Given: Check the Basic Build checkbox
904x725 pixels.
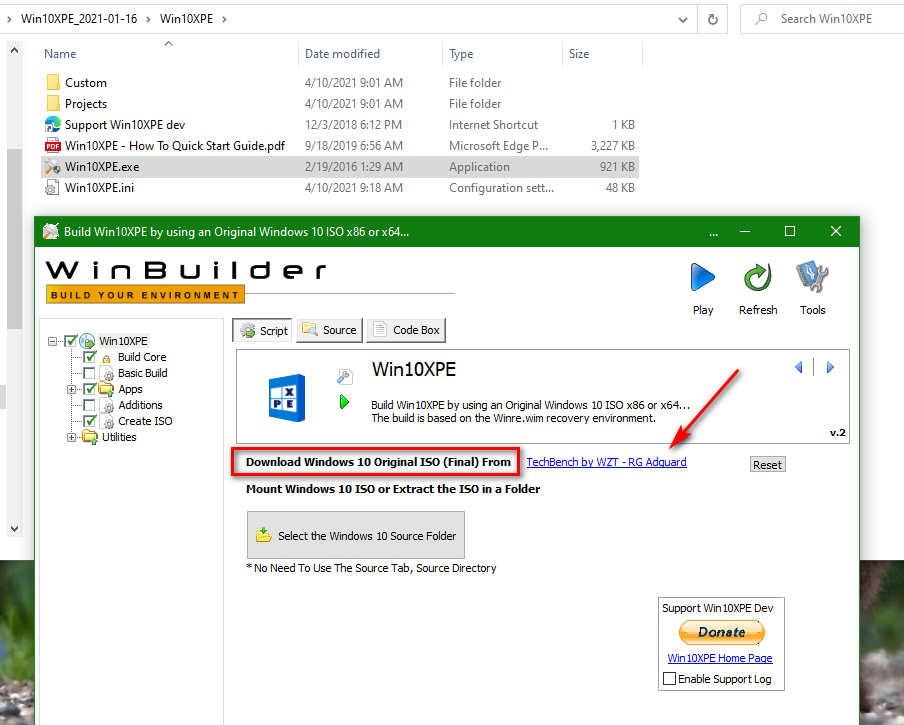Looking at the screenshot, I should pos(89,373).
